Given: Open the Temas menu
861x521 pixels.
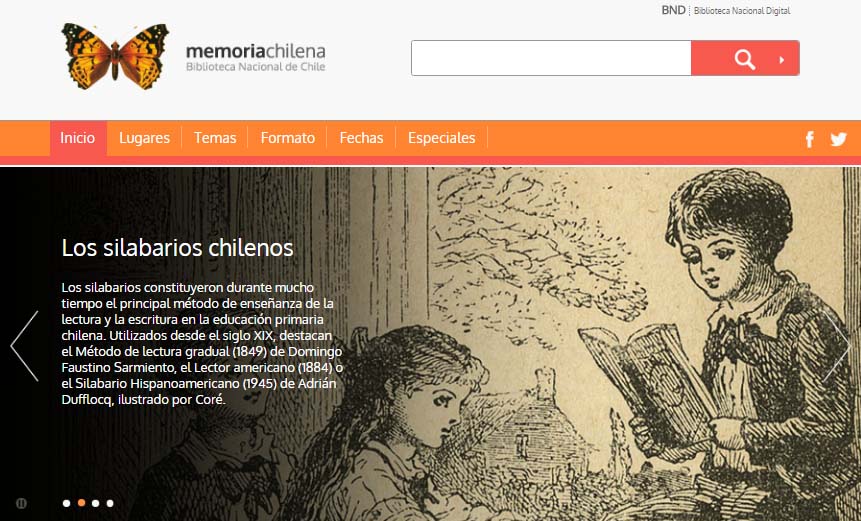Looking at the screenshot, I should pyautogui.click(x=215, y=138).
